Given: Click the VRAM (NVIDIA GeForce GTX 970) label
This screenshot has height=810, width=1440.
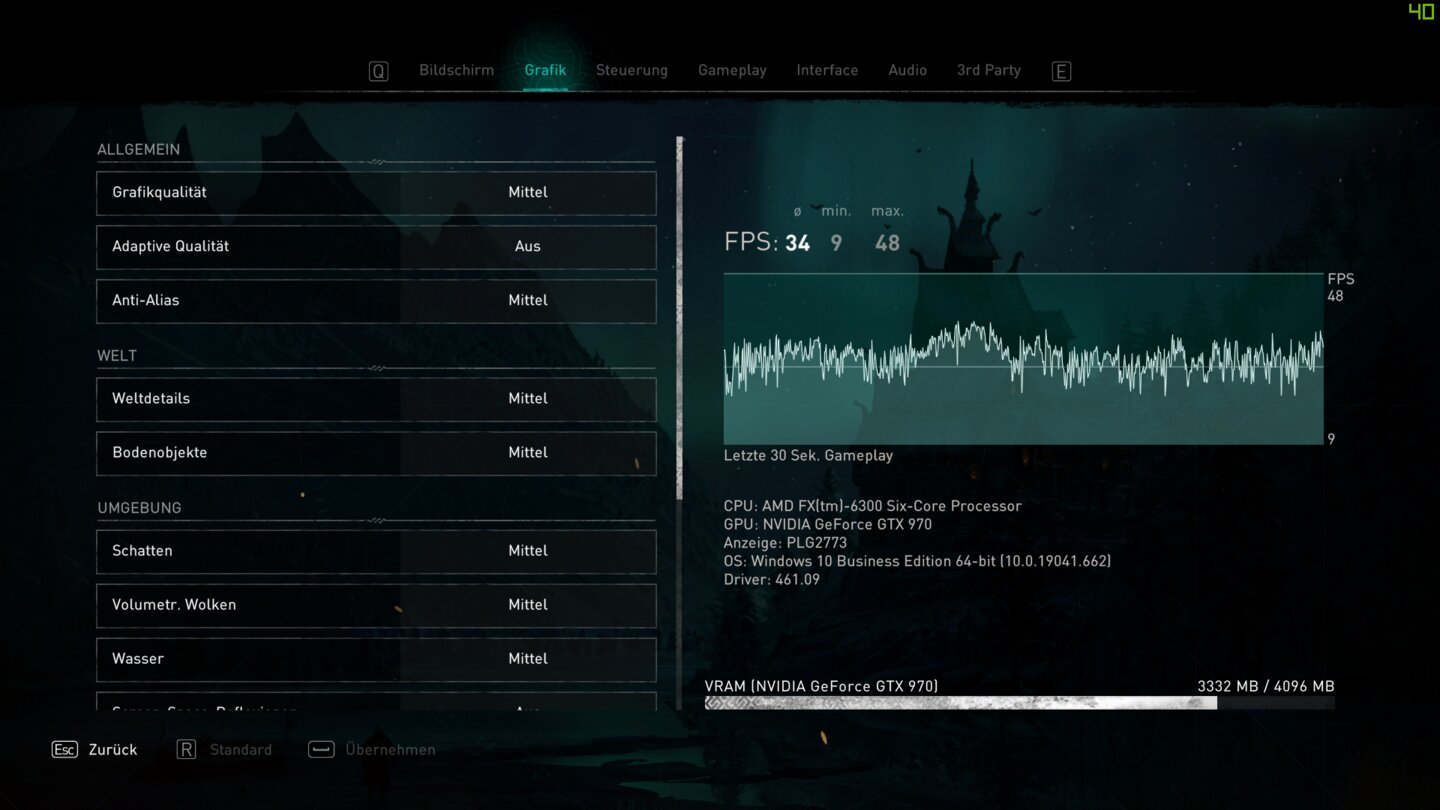Looking at the screenshot, I should 822,686.
